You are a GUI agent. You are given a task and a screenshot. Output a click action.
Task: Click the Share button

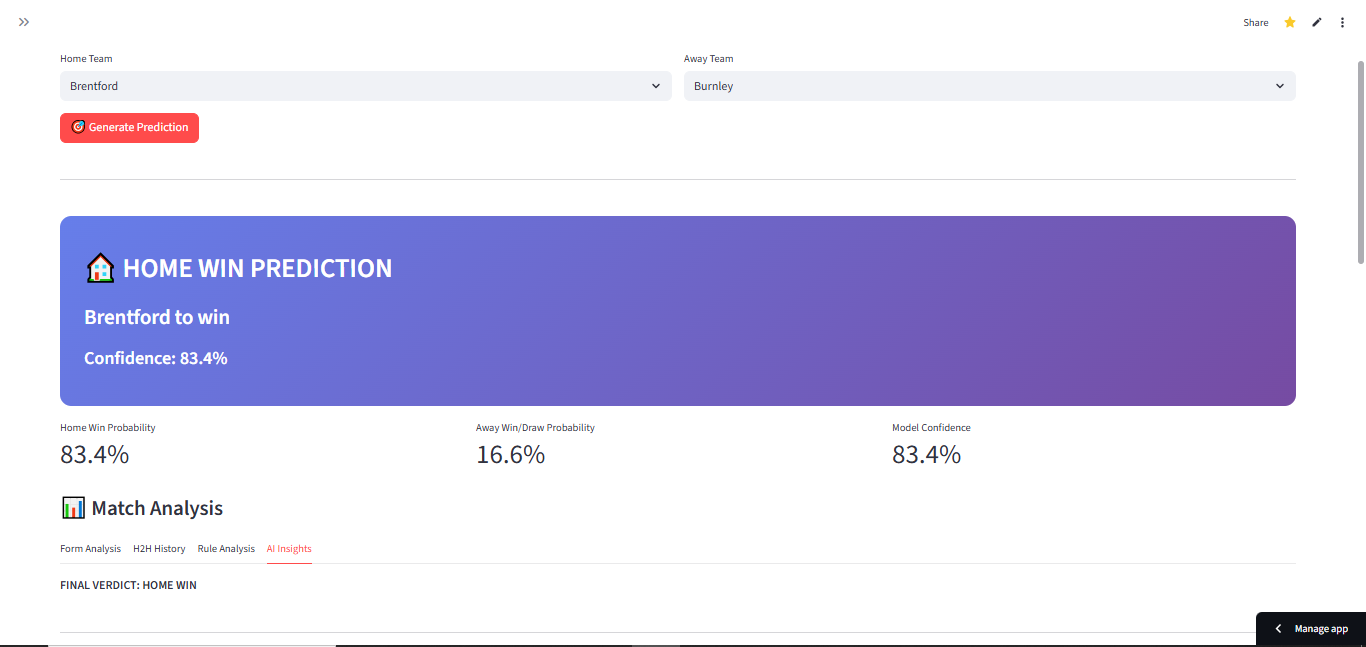(1255, 21)
